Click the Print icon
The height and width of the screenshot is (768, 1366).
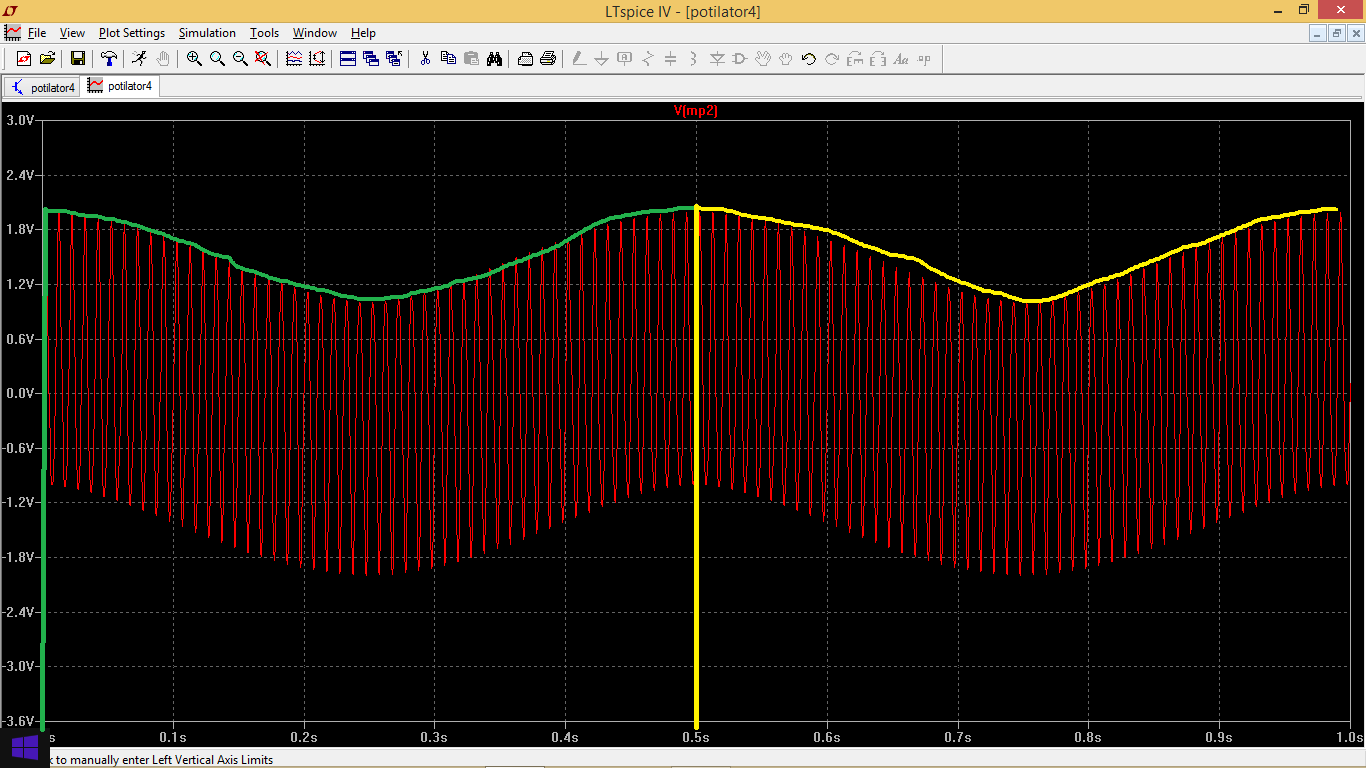point(548,59)
